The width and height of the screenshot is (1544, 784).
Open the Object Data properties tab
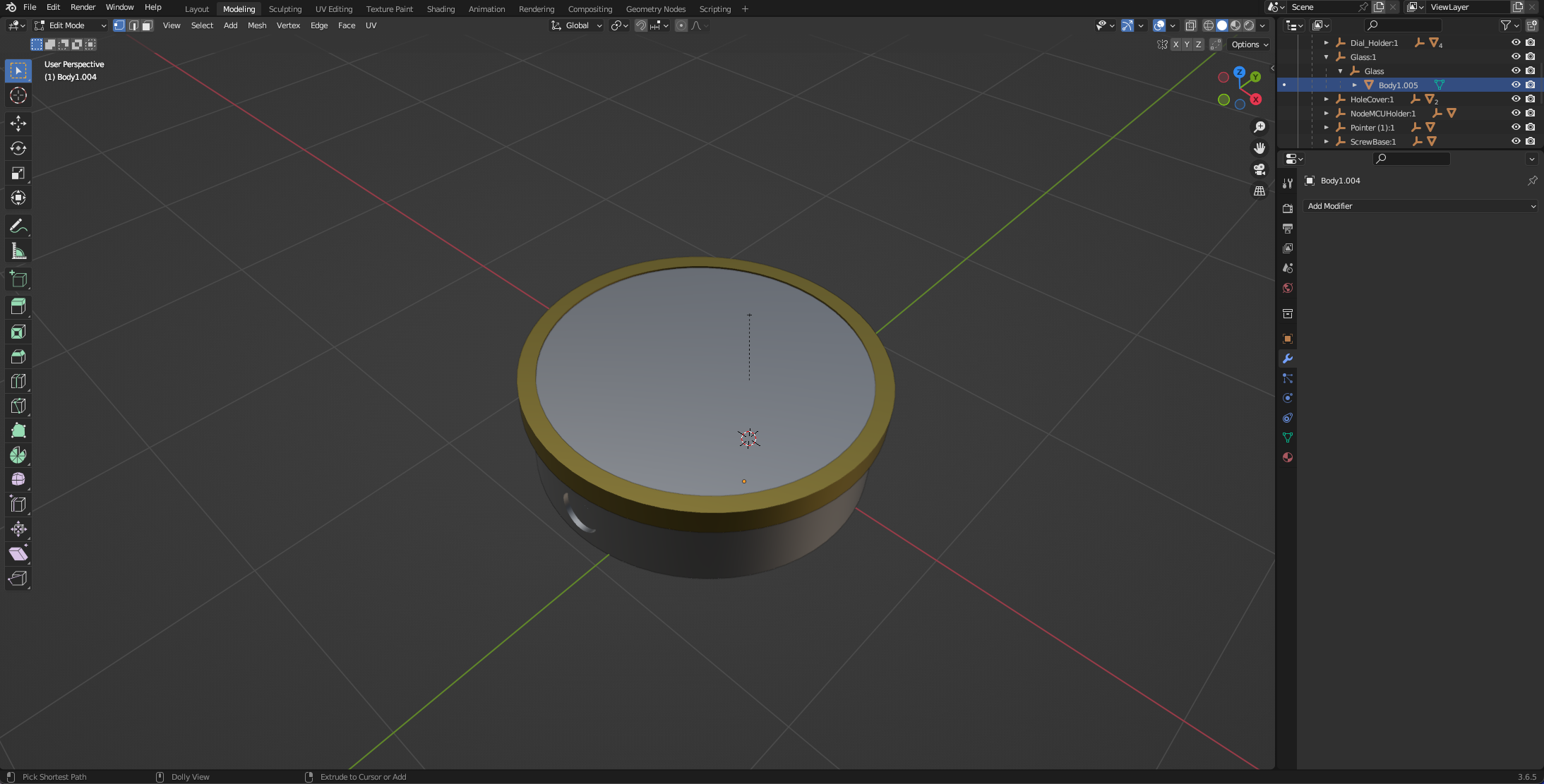point(1288,438)
